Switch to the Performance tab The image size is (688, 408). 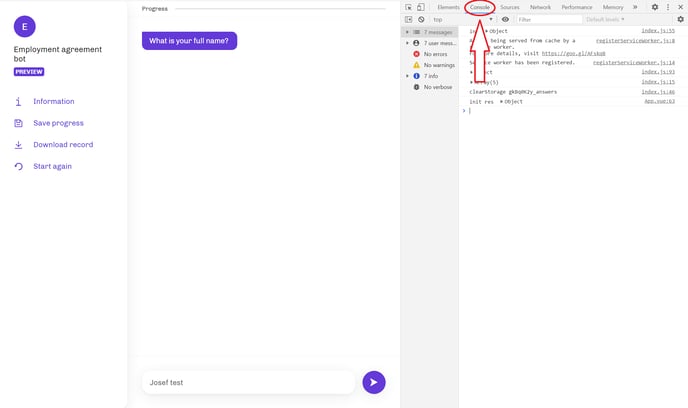[577, 7]
